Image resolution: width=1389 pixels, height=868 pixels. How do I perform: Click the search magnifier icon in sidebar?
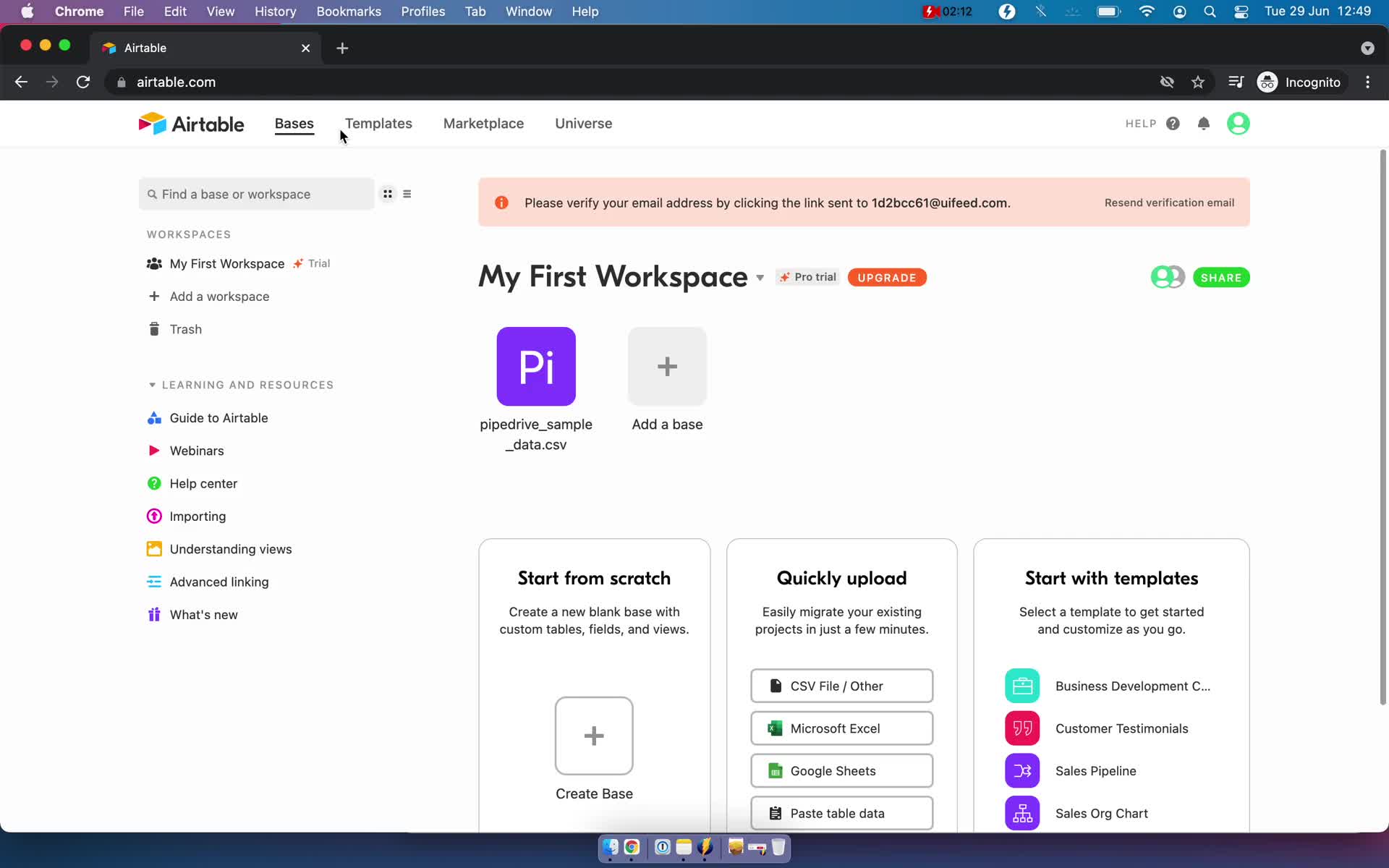coord(151,194)
